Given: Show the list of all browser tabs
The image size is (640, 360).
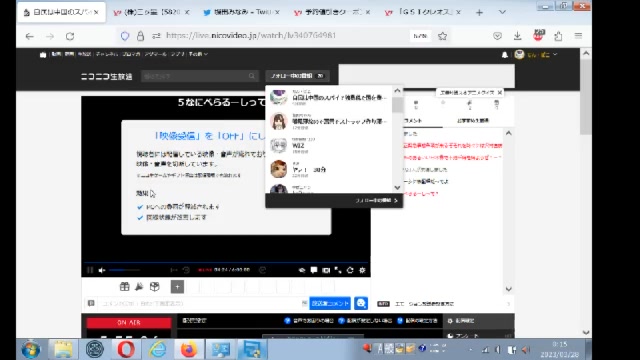Looking at the screenshot, I should click(x=502, y=12).
